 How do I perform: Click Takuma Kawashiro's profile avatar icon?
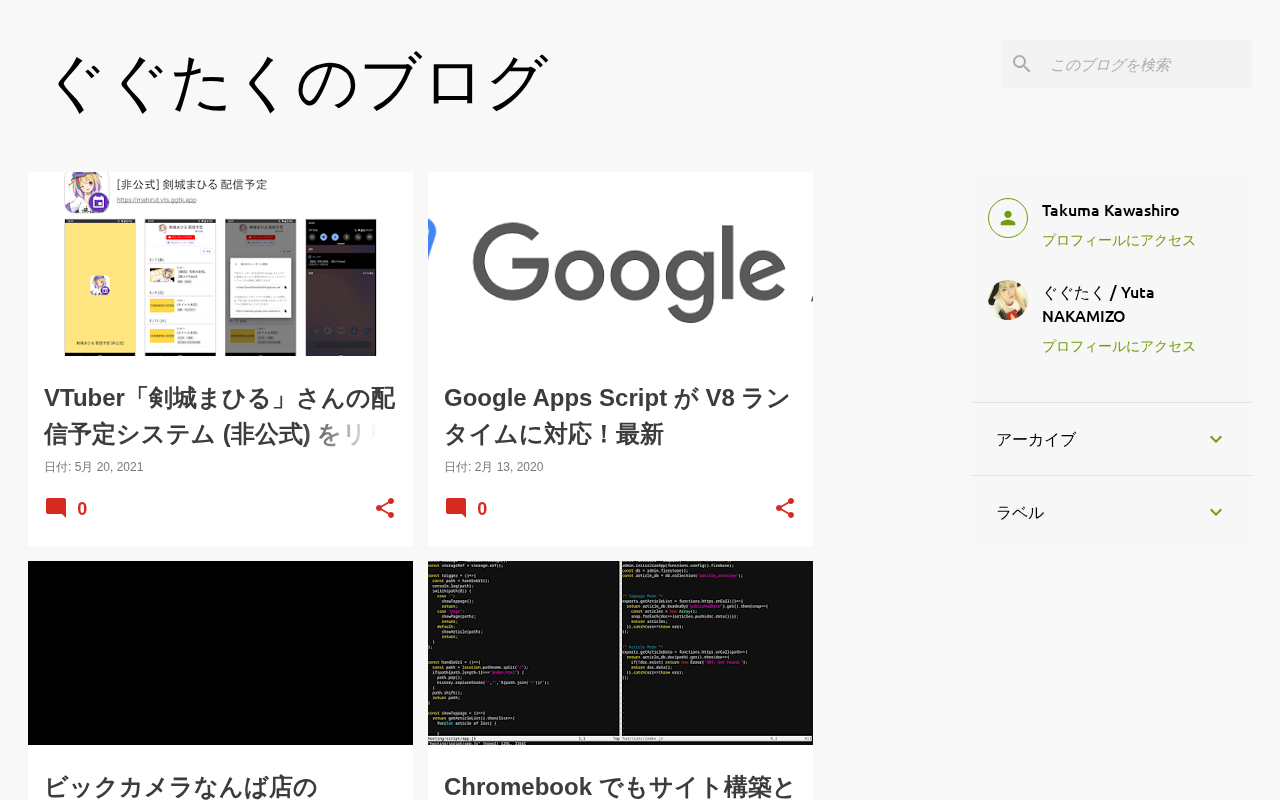coord(1008,218)
